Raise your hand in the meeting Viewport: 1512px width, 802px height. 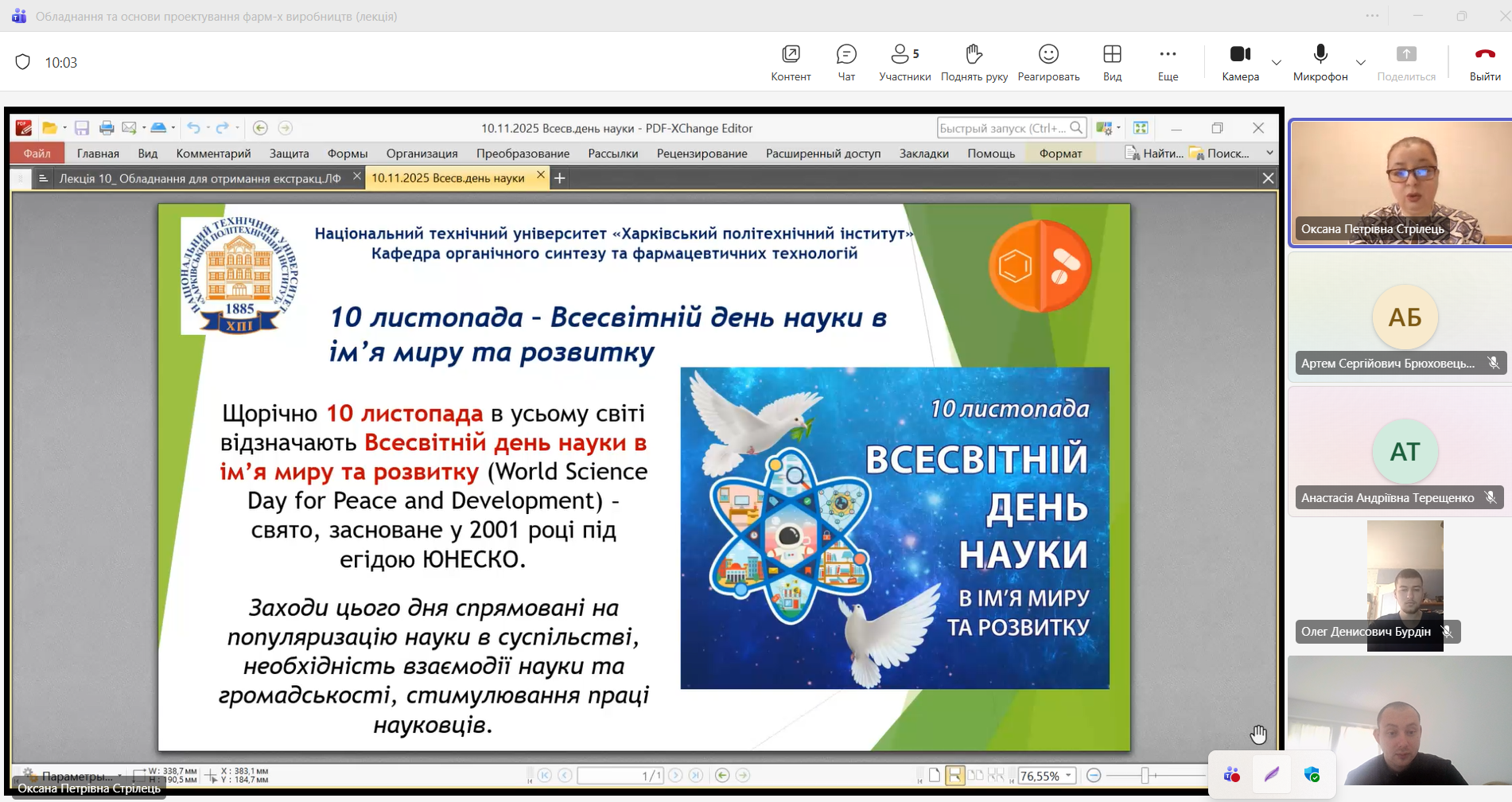[x=974, y=62]
